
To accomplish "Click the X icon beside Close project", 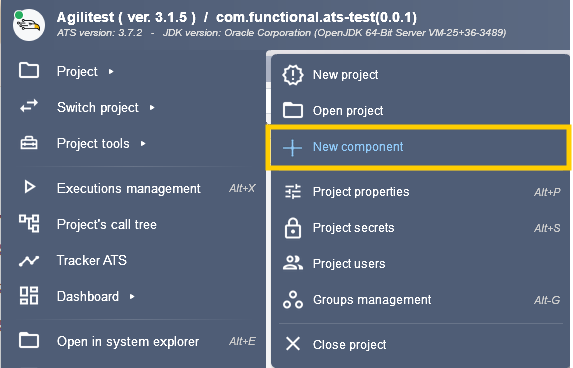I will pyautogui.click(x=293, y=344).
